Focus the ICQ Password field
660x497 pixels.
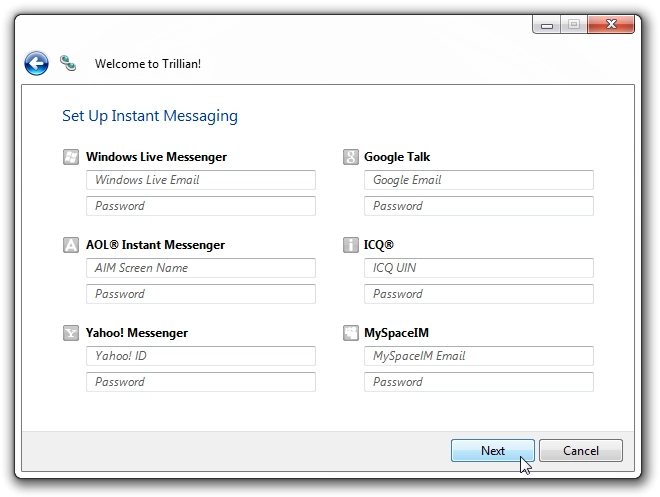click(479, 294)
